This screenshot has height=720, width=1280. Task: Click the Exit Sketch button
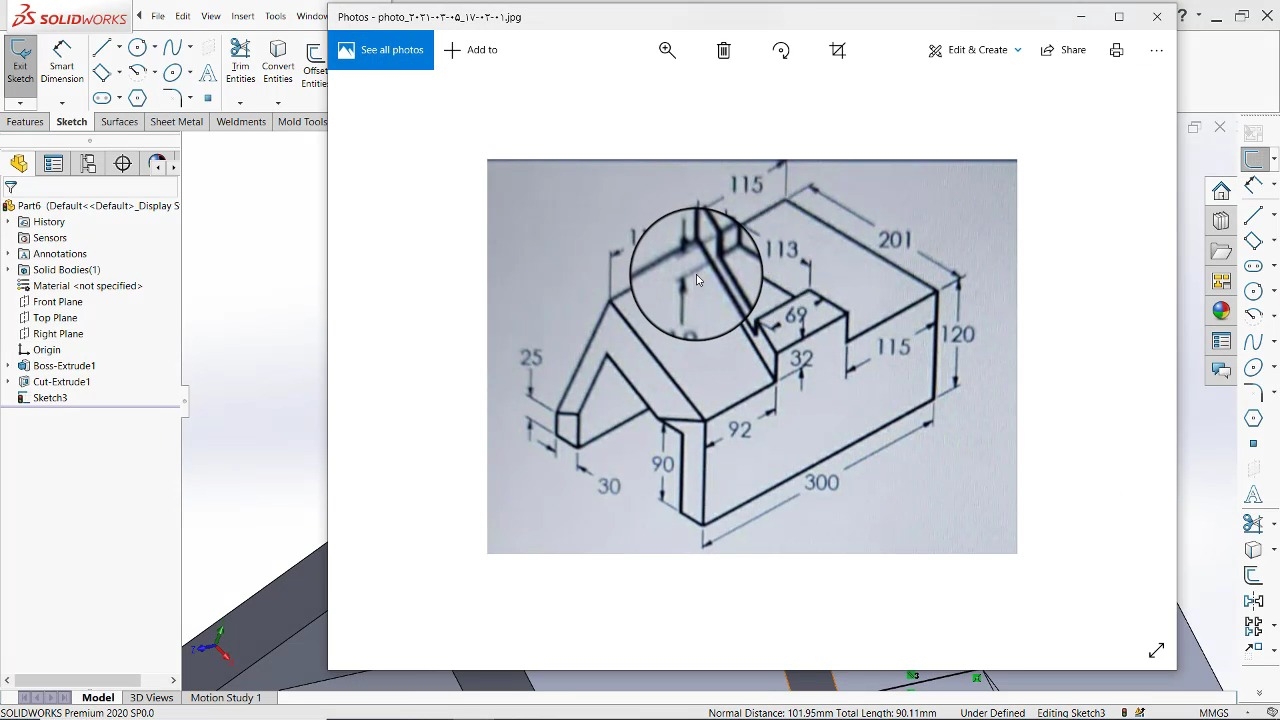(20, 62)
